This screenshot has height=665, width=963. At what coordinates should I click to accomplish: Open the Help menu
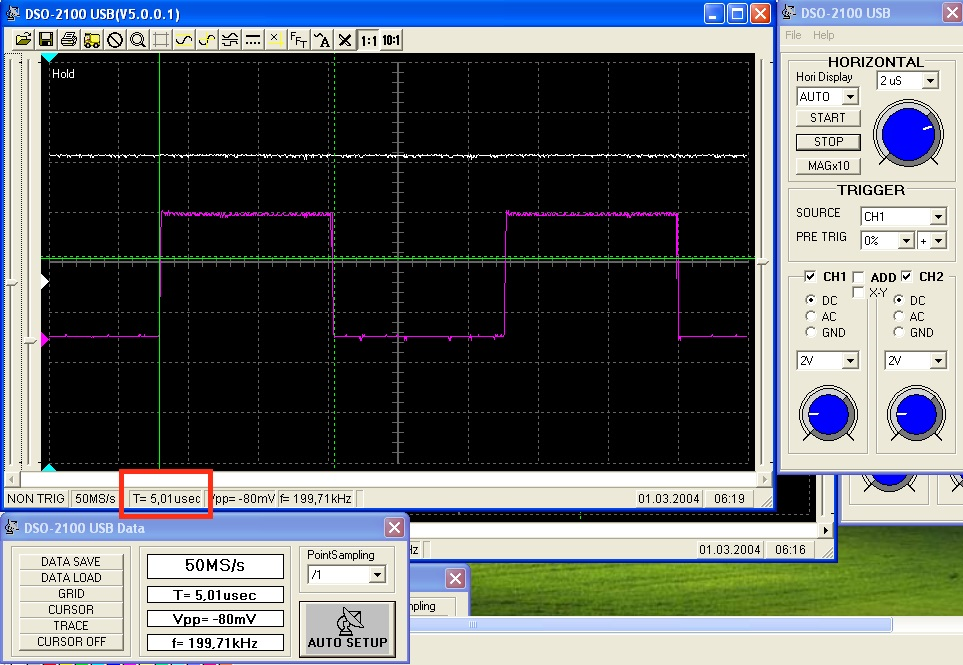click(824, 35)
